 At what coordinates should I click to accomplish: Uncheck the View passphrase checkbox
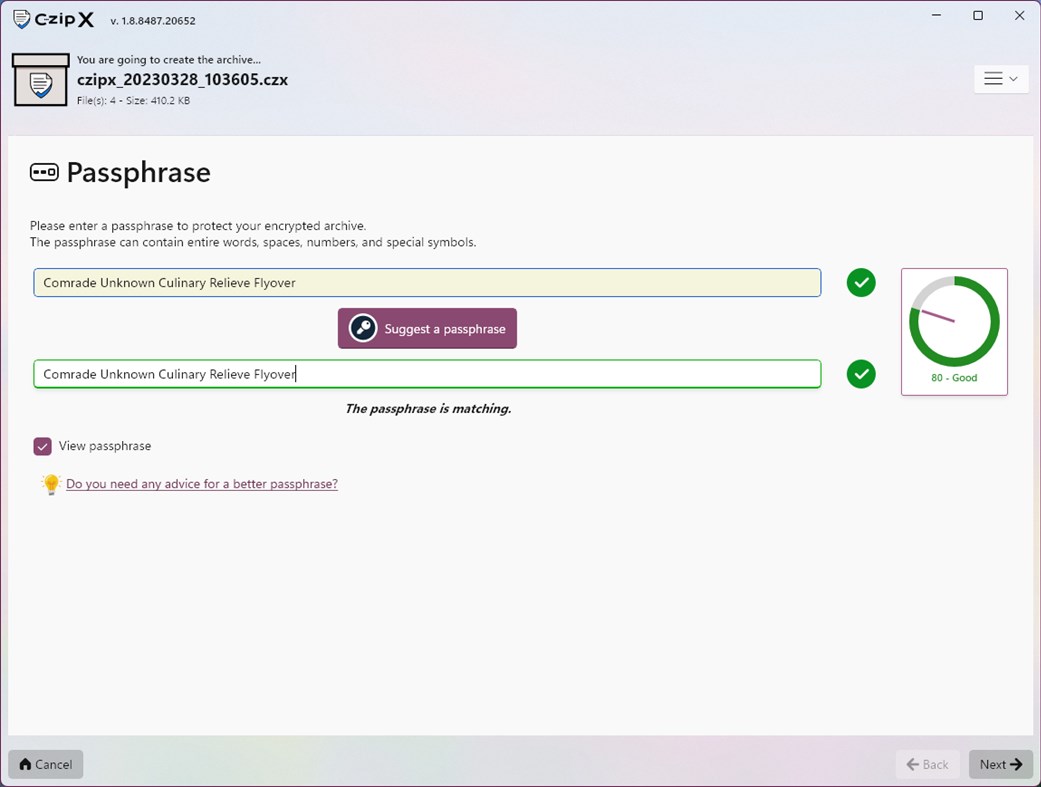pos(42,446)
